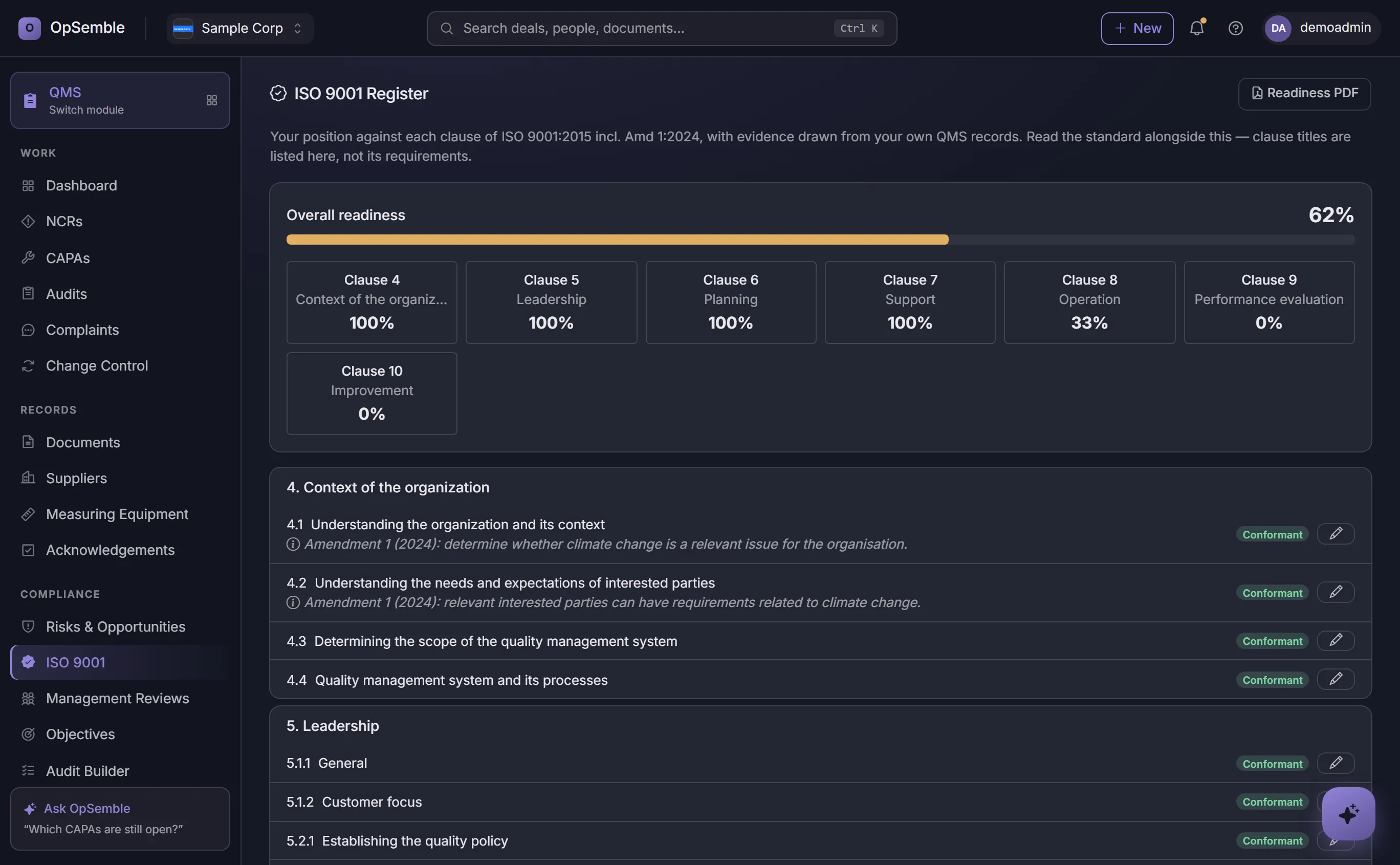Click the info icon on clause 4.2 amendment note
The height and width of the screenshot is (865, 1400).
293,602
